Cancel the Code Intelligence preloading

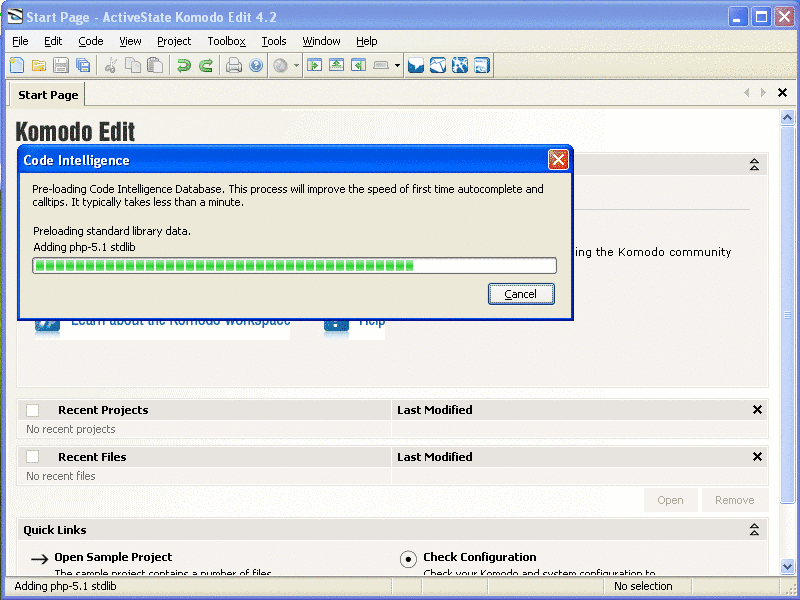coord(520,294)
